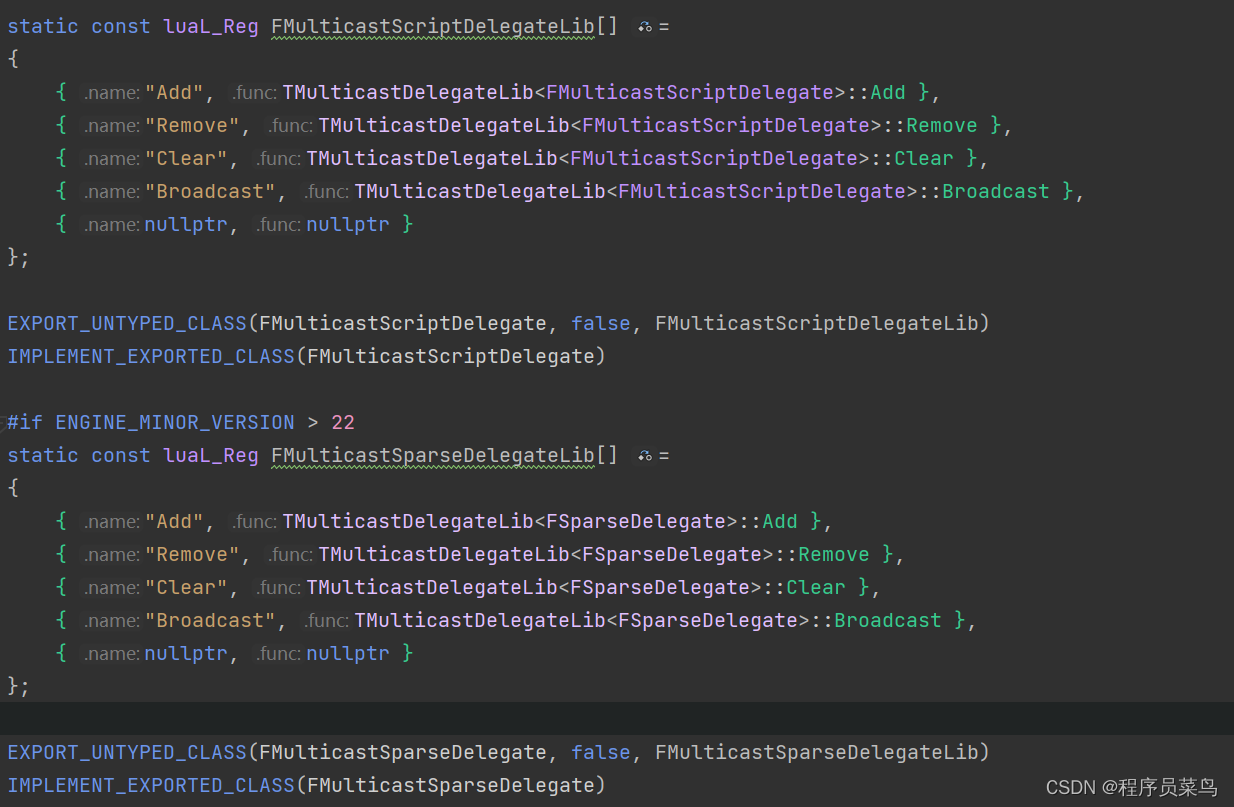Click the usages hint icon after FMulticastSparseDelegateLib[]

click(x=645, y=456)
